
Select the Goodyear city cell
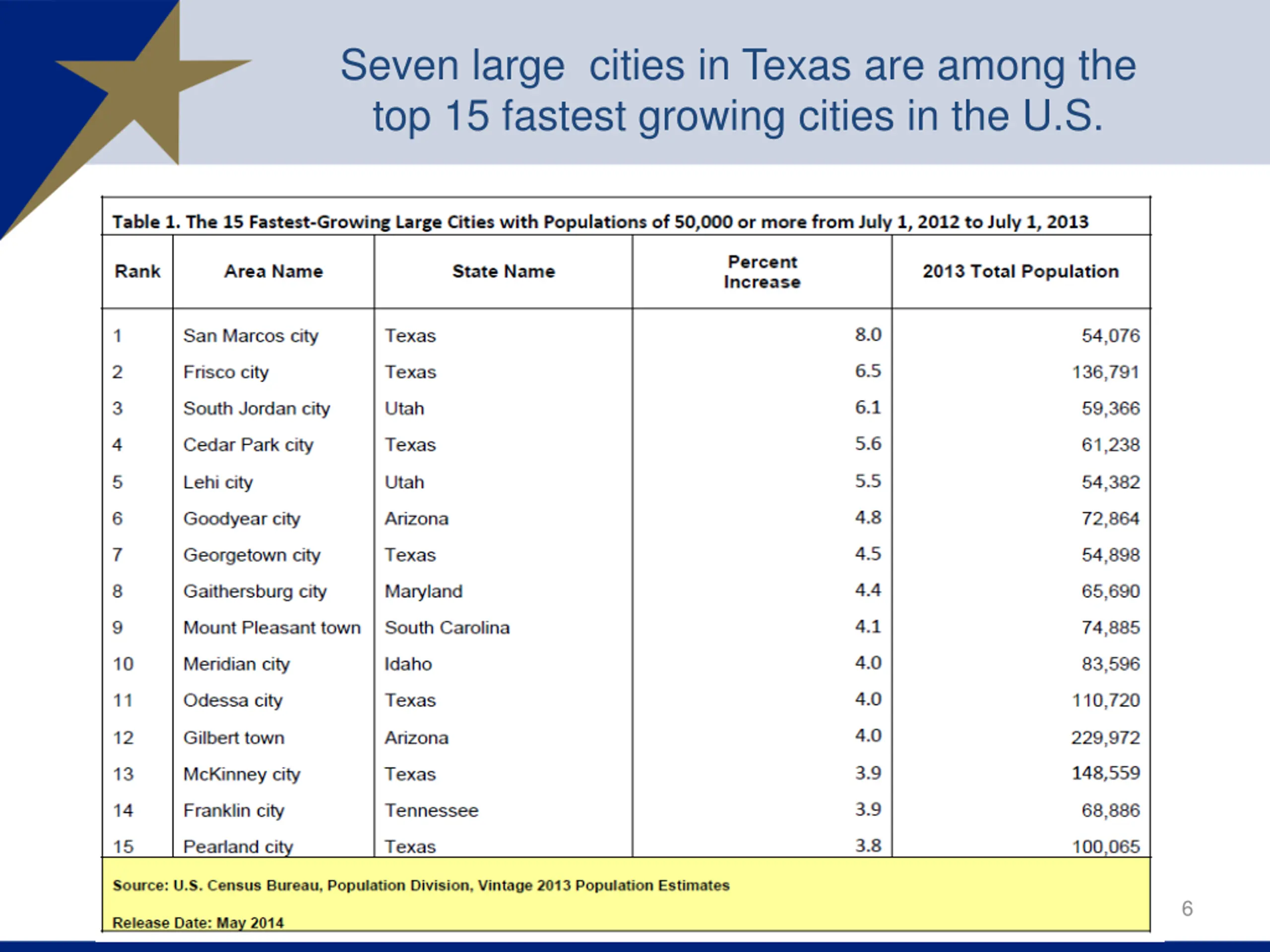(242, 519)
